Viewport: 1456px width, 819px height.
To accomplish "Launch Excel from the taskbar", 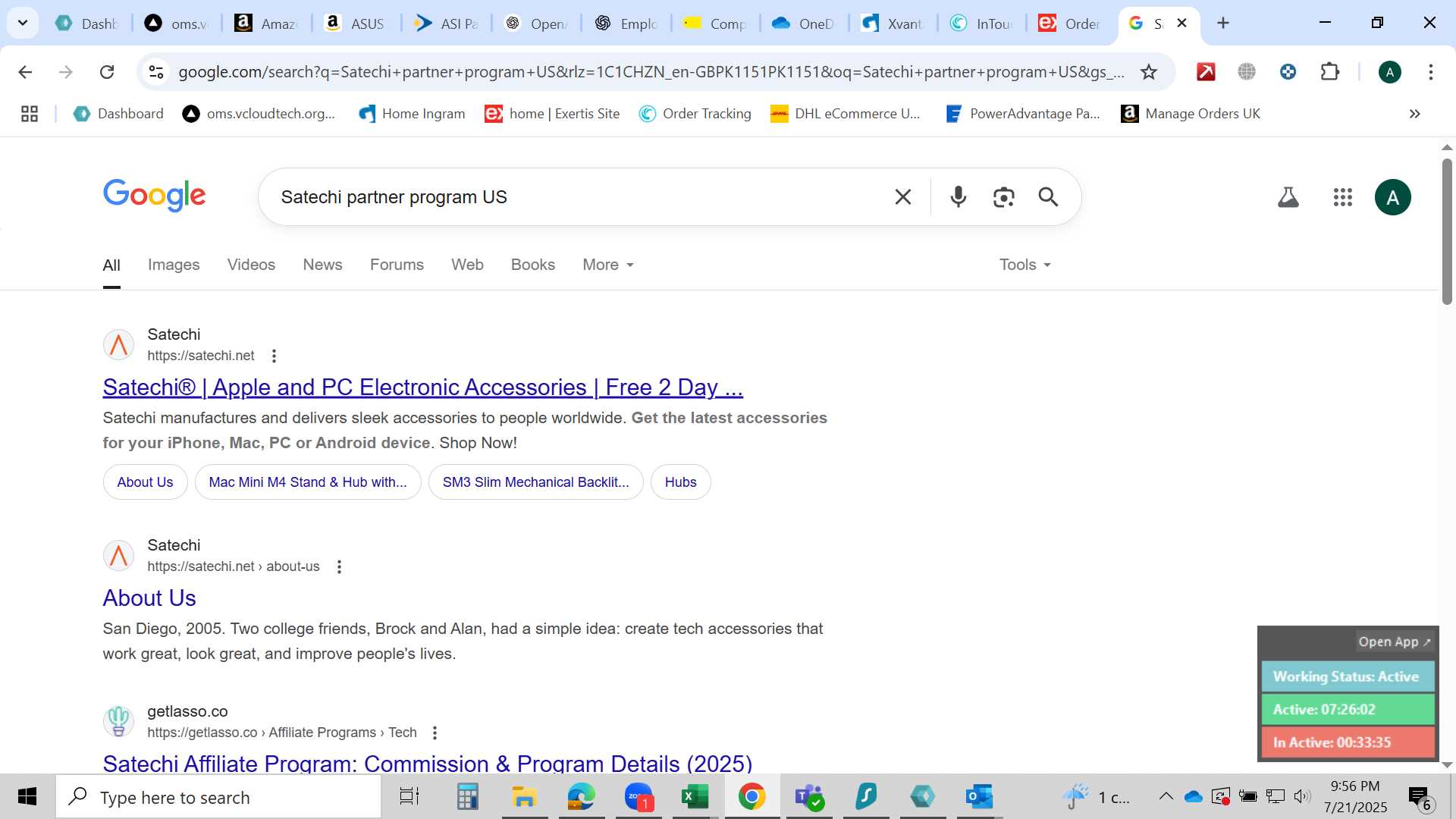I will tap(695, 797).
